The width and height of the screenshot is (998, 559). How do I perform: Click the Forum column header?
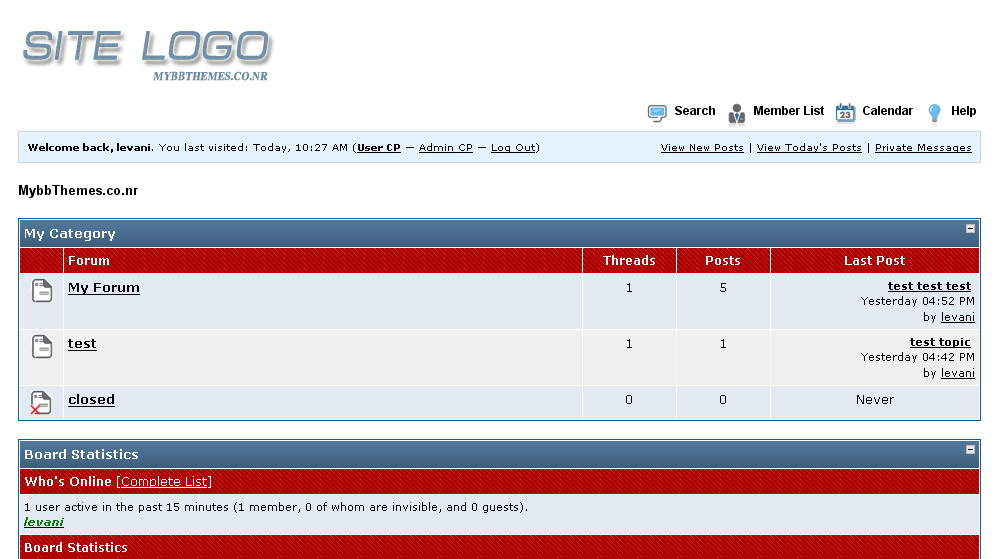point(88,260)
